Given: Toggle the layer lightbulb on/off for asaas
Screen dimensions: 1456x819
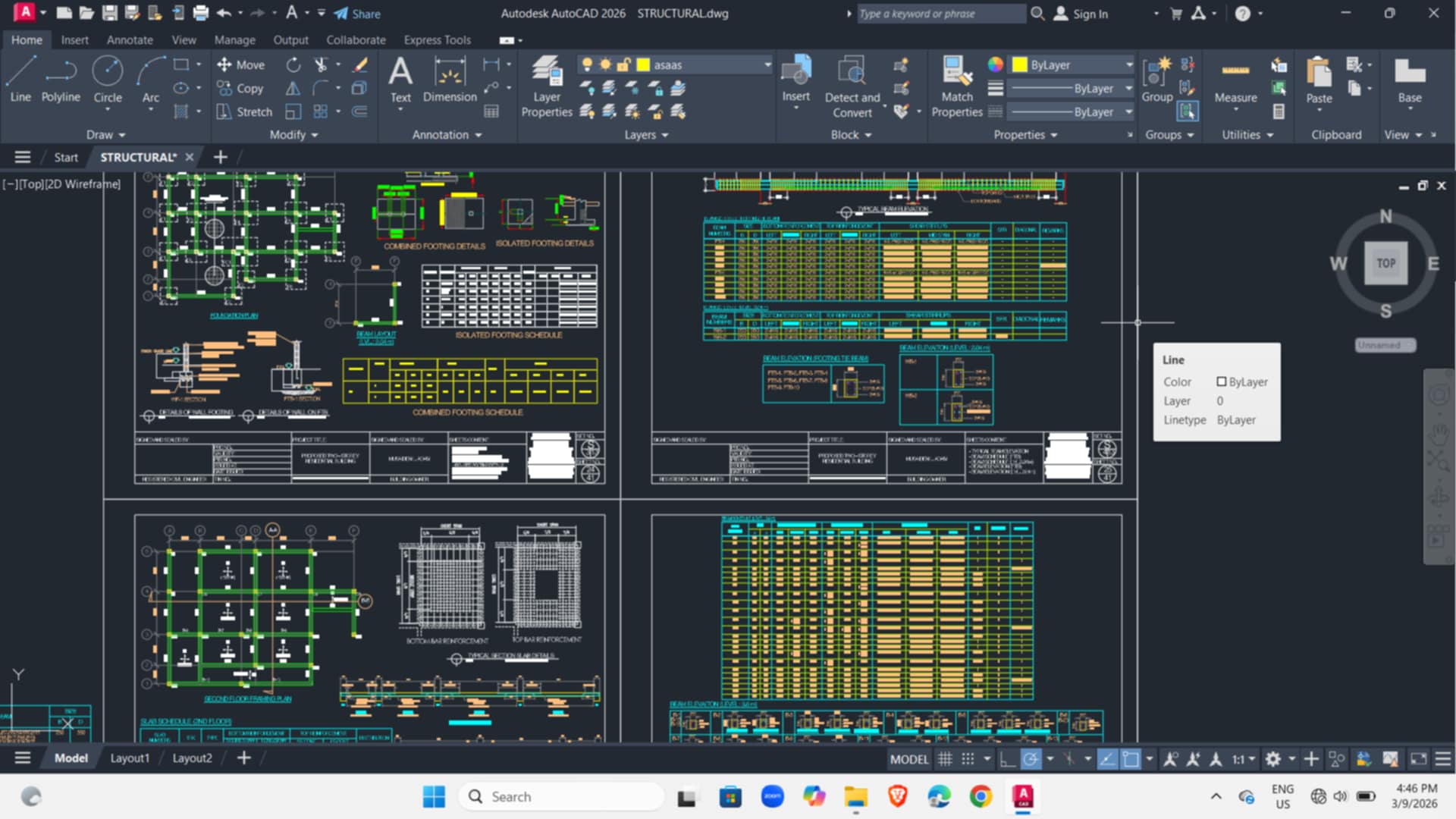Looking at the screenshot, I should tap(586, 64).
